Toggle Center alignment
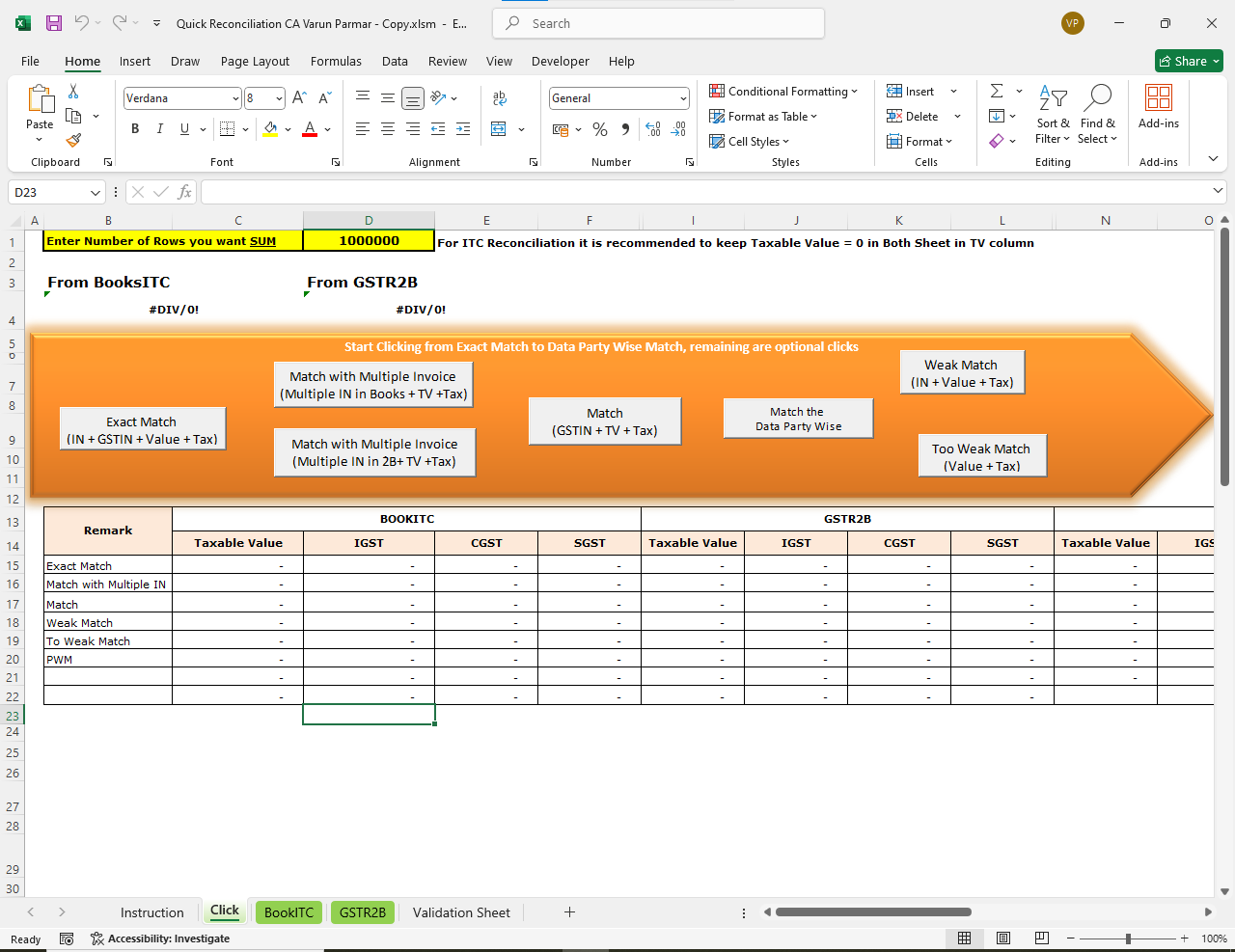The width and height of the screenshot is (1235, 952). 387,128
